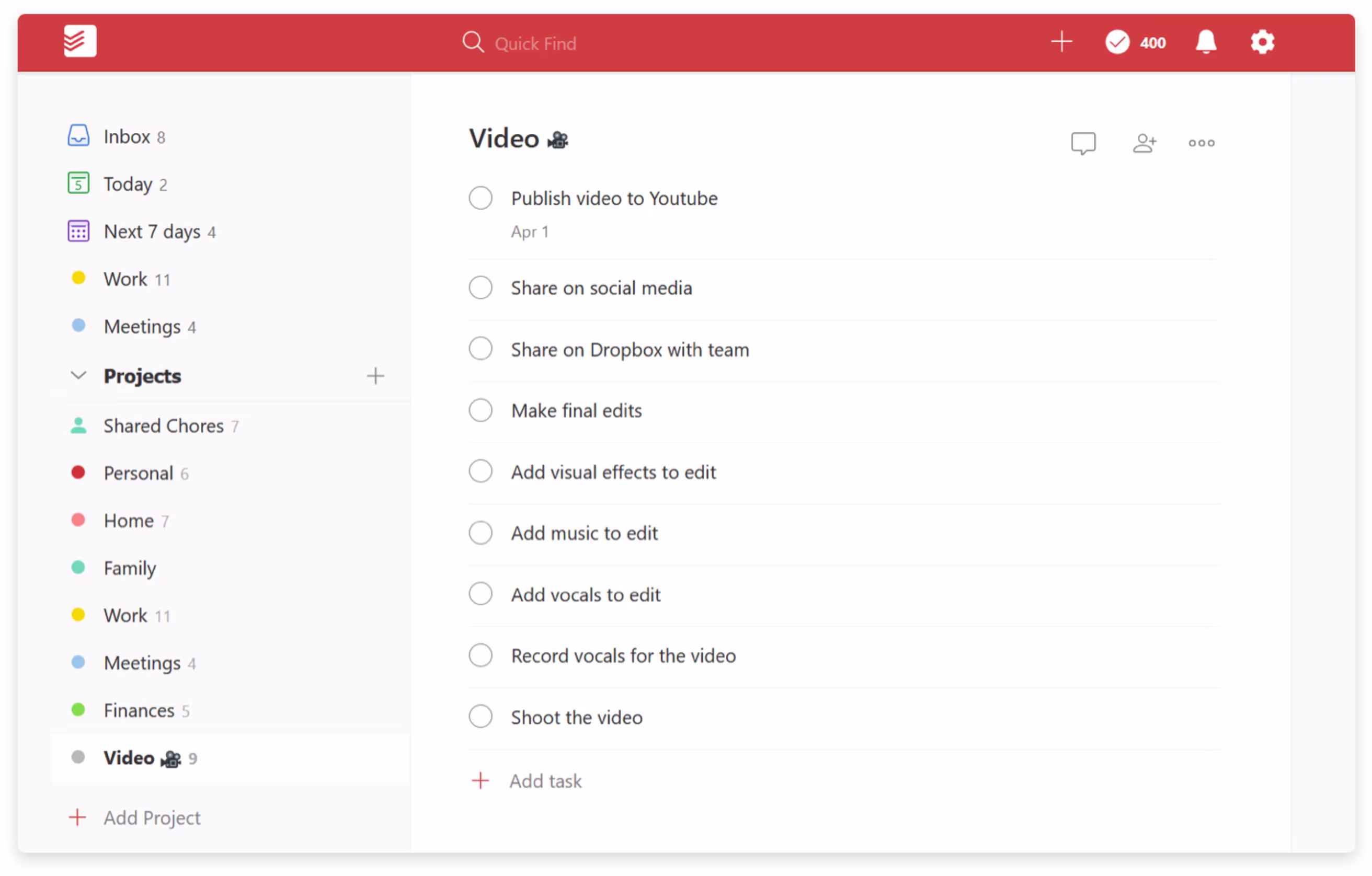Check off Make final edits
1372x876 pixels.
coord(481,410)
